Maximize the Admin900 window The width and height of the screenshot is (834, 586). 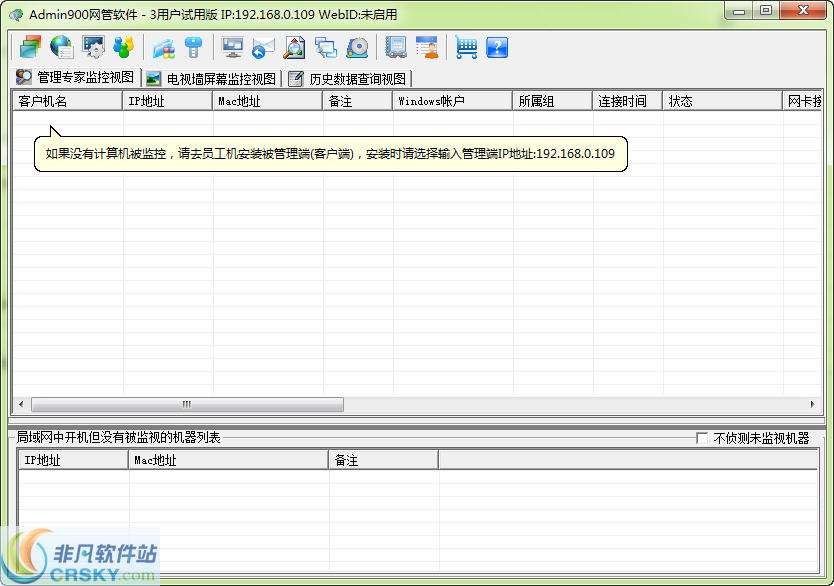click(x=766, y=11)
